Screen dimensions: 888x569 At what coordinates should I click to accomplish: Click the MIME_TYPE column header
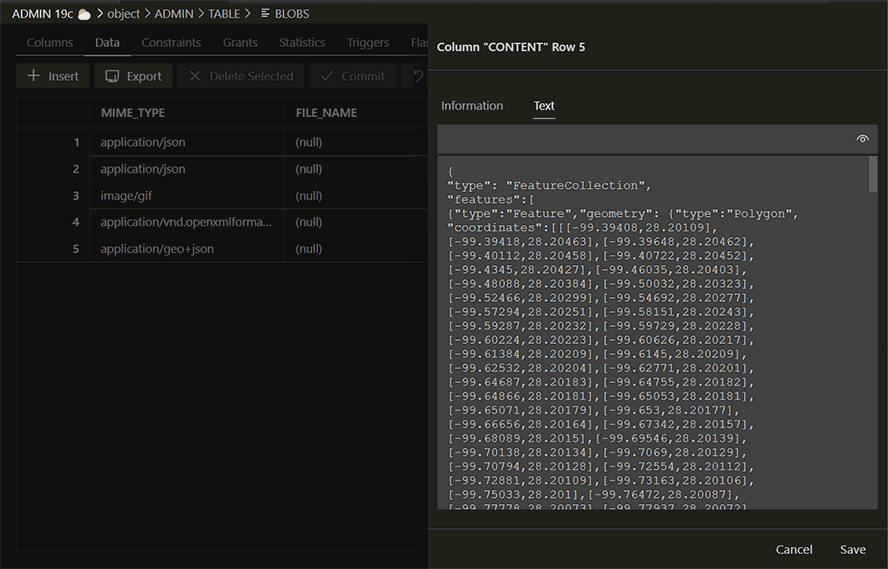(x=133, y=113)
